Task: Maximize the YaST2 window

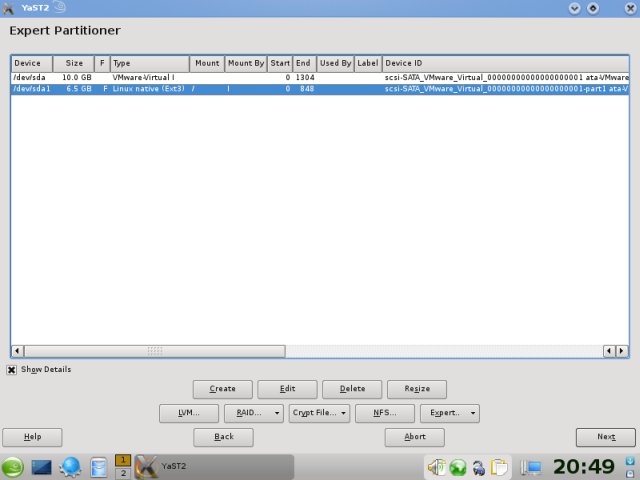Action: pos(593,8)
